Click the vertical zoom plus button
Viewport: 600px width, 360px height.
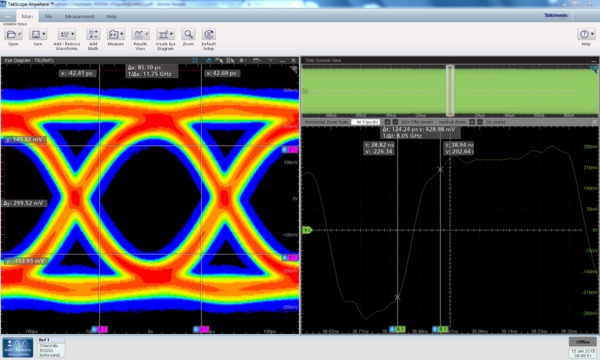(472, 122)
